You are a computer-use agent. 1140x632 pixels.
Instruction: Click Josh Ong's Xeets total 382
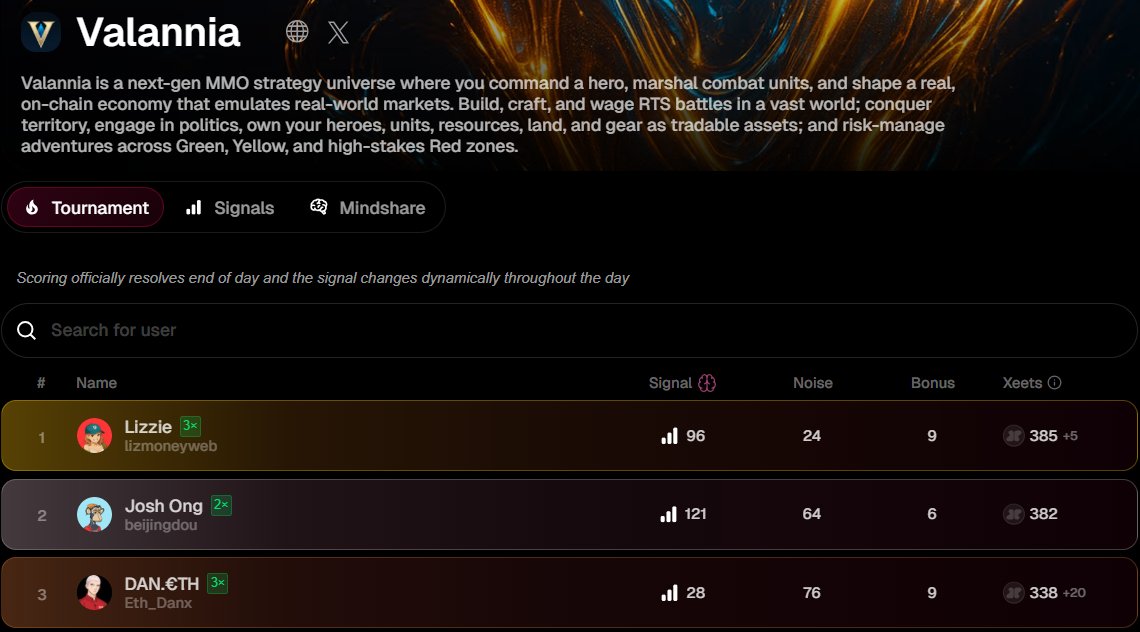tap(1043, 514)
